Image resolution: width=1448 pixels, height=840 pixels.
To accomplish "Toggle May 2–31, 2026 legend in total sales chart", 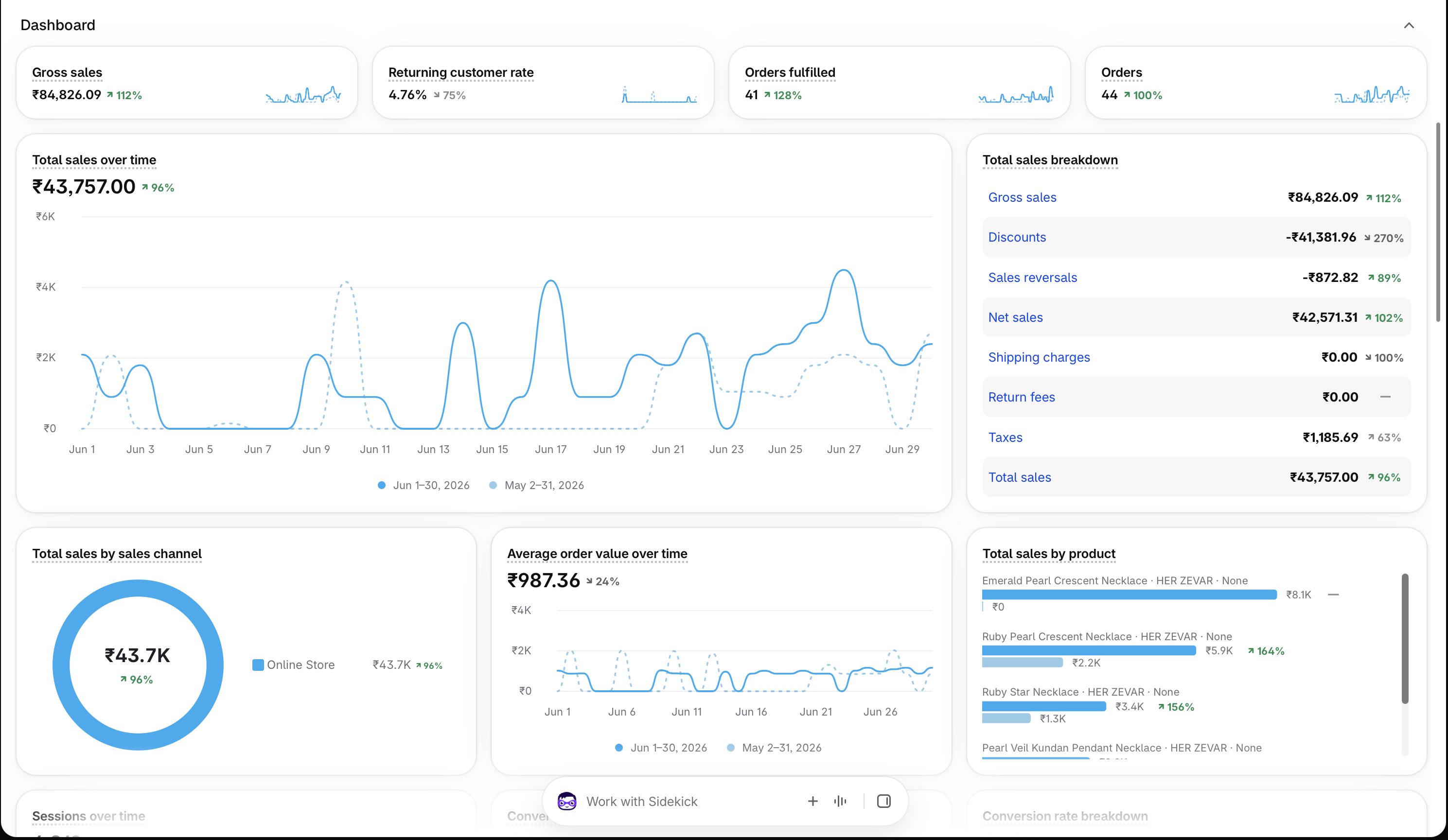I will tap(536, 485).
